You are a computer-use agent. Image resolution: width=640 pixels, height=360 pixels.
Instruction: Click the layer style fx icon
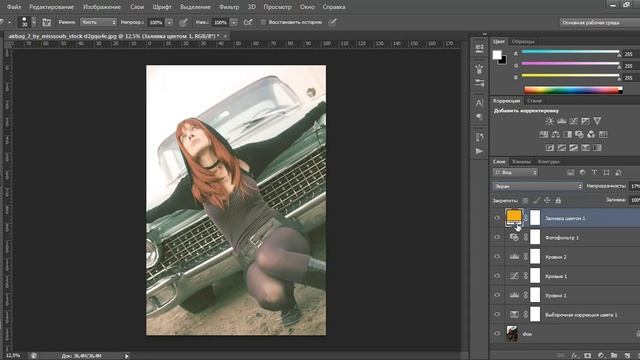(575, 356)
